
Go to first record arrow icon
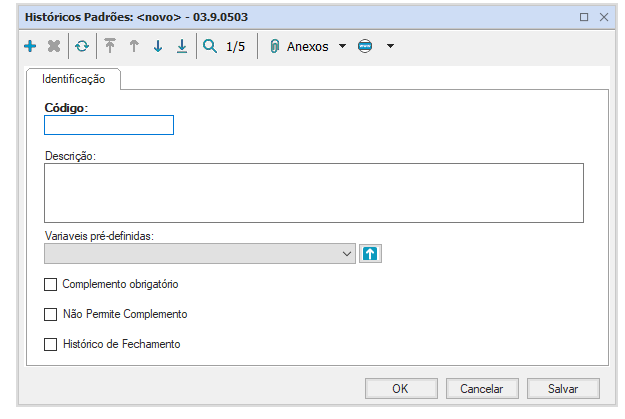coord(110,46)
